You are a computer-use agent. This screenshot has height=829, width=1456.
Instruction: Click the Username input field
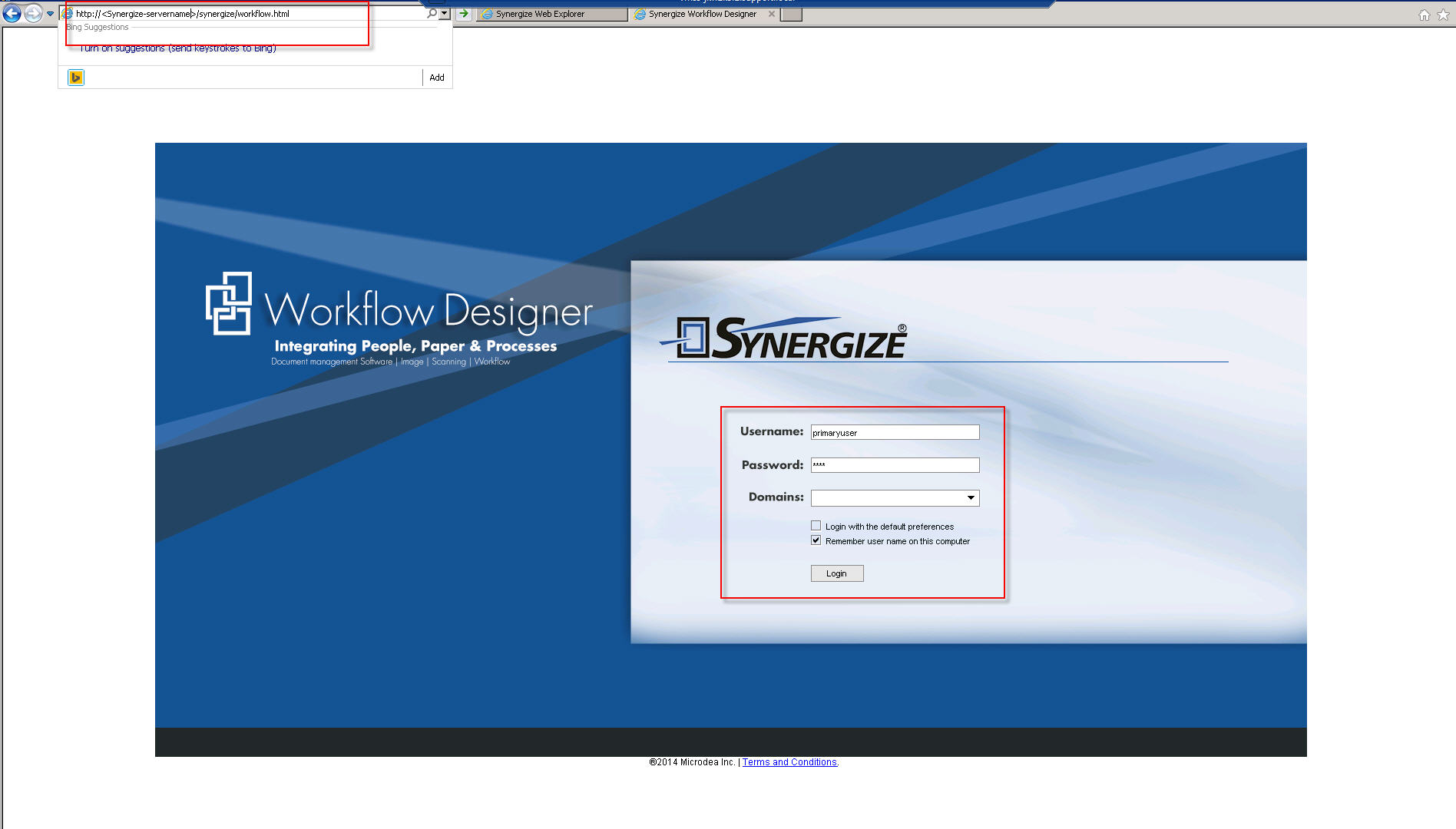(x=895, y=433)
